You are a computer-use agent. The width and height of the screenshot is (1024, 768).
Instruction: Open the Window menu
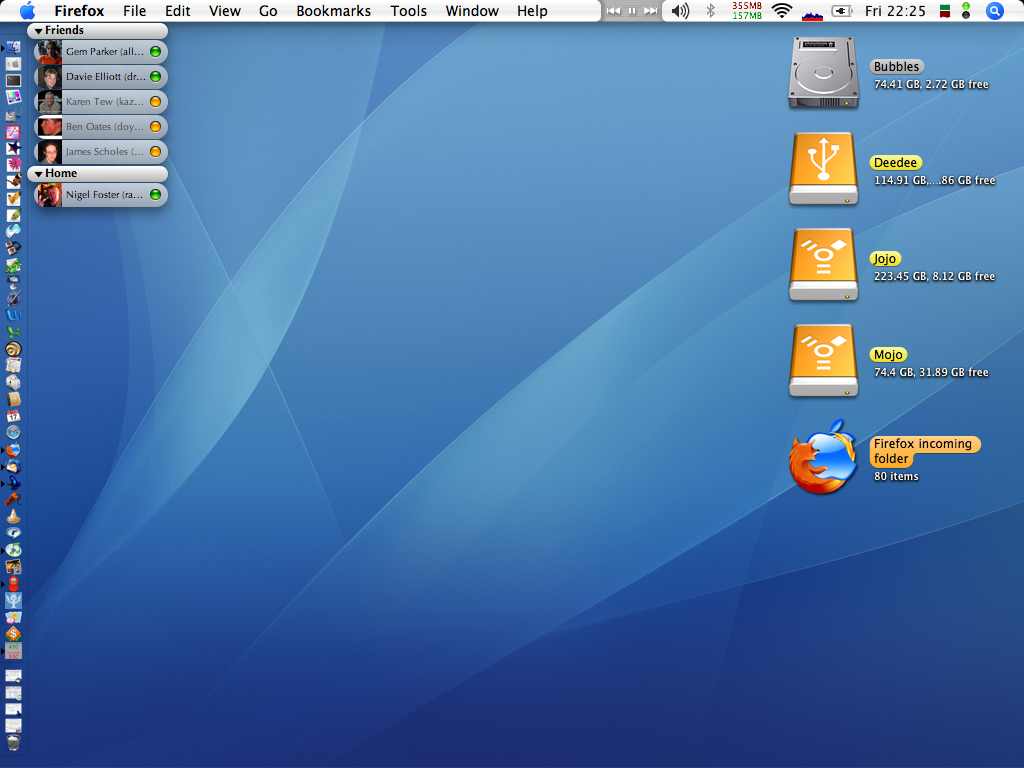[x=472, y=11]
